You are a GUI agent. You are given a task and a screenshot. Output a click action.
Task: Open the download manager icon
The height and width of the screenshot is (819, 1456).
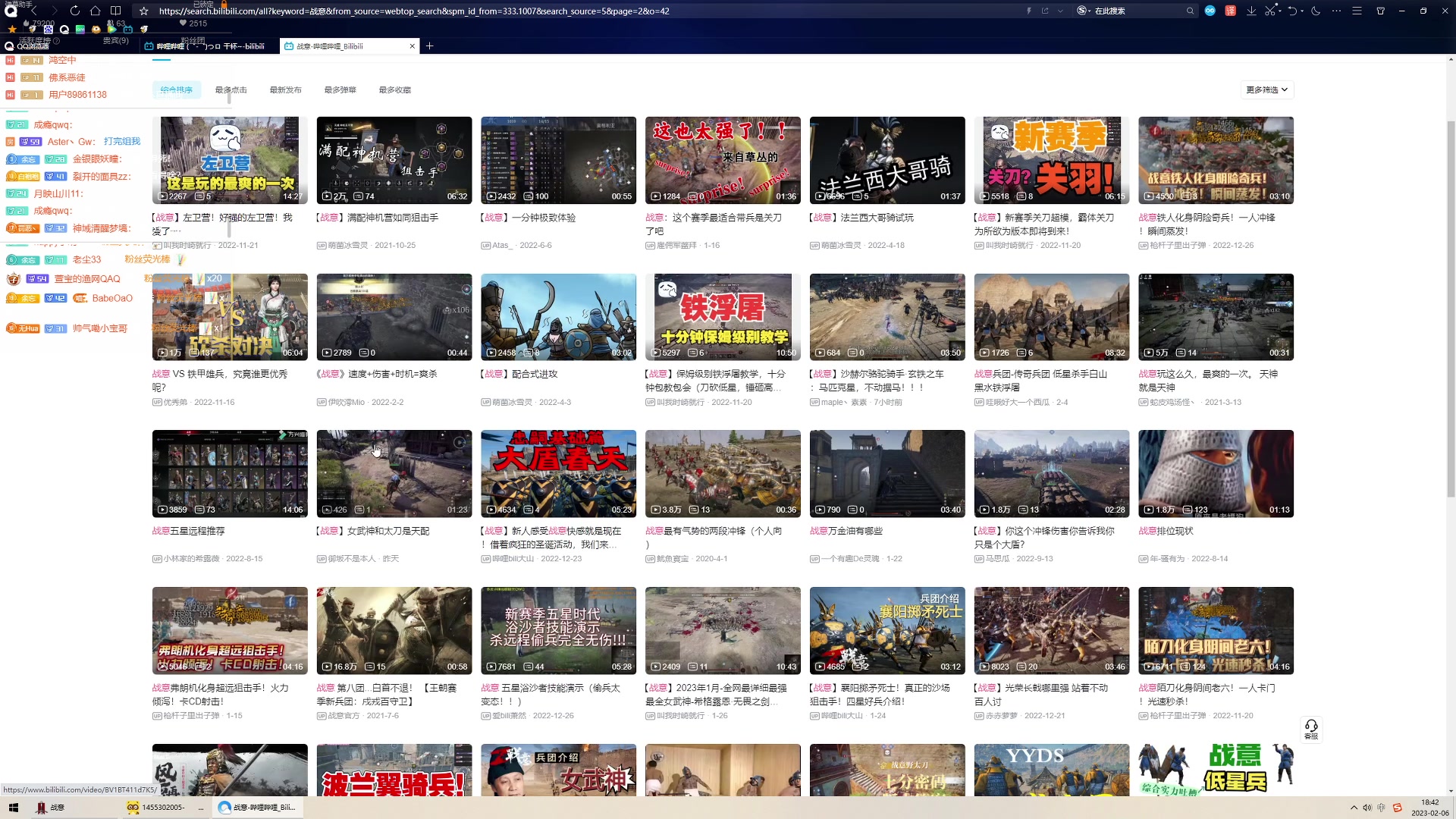click(x=1251, y=11)
